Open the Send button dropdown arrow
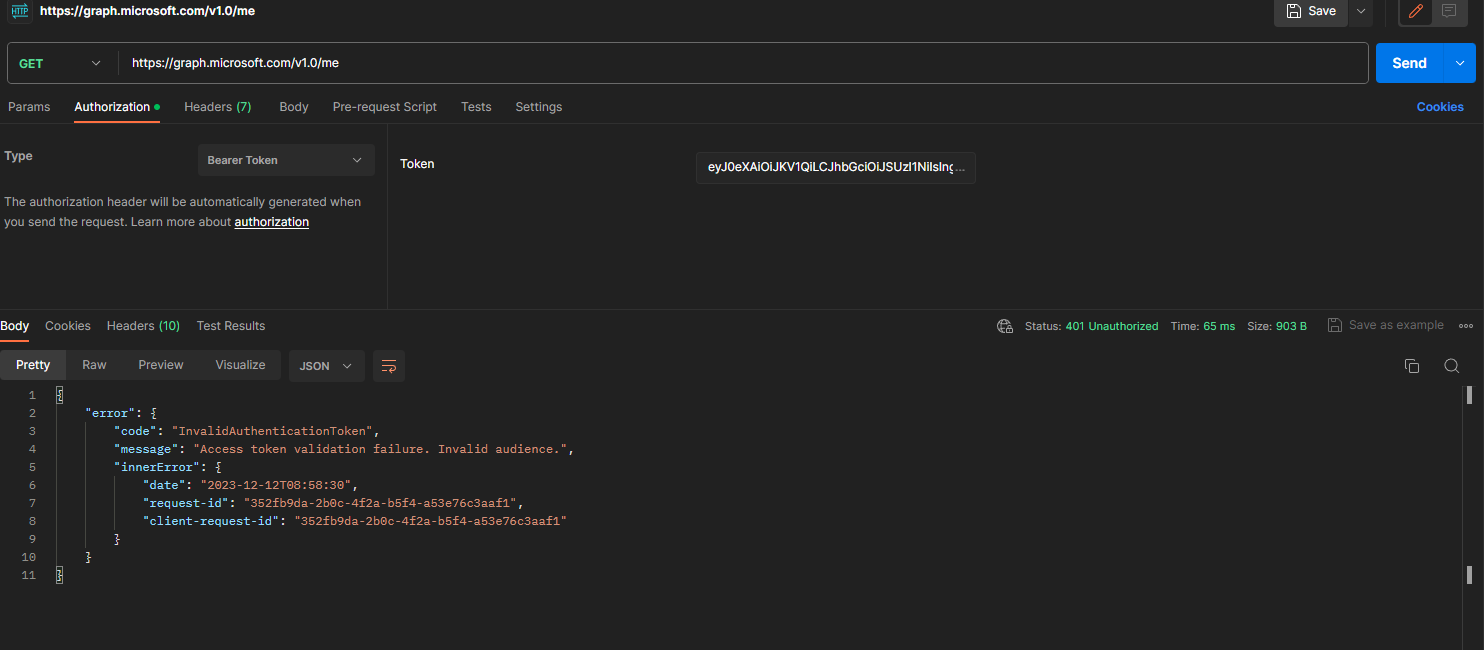The height and width of the screenshot is (650, 1484). (x=1460, y=63)
